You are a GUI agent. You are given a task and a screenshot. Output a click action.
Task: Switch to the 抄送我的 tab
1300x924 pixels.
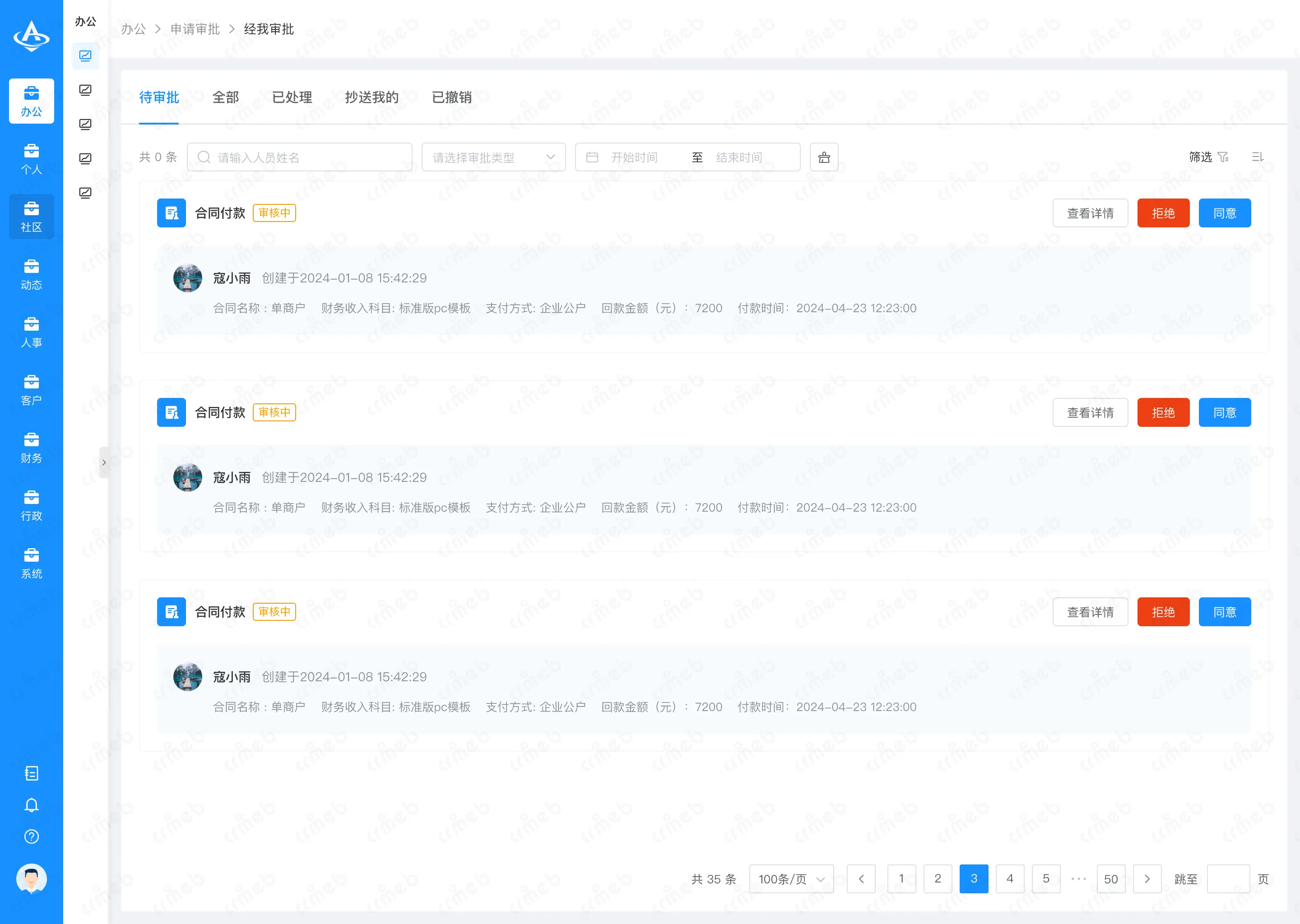point(371,97)
